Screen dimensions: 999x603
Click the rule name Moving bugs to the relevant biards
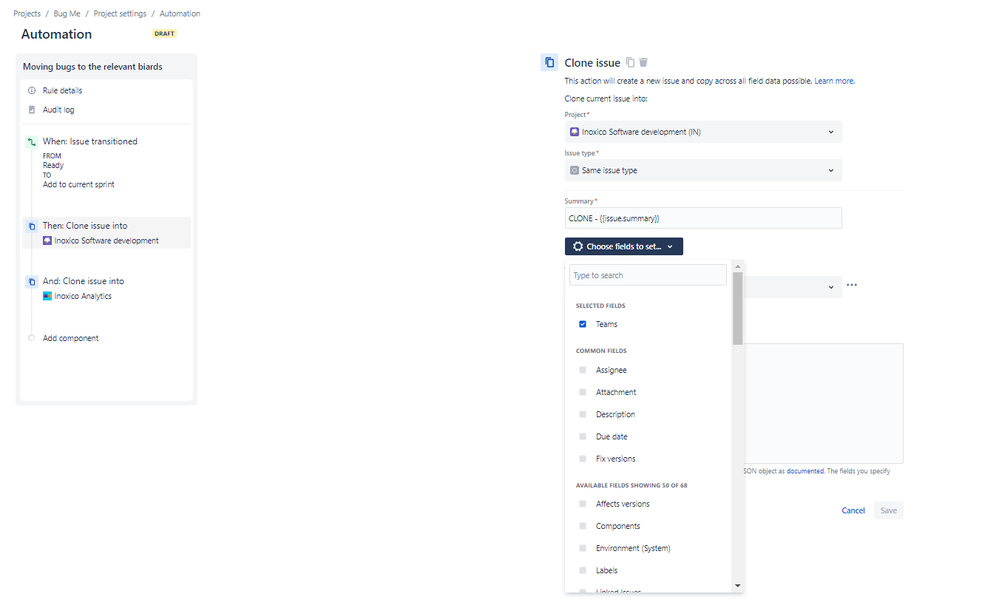92,66
